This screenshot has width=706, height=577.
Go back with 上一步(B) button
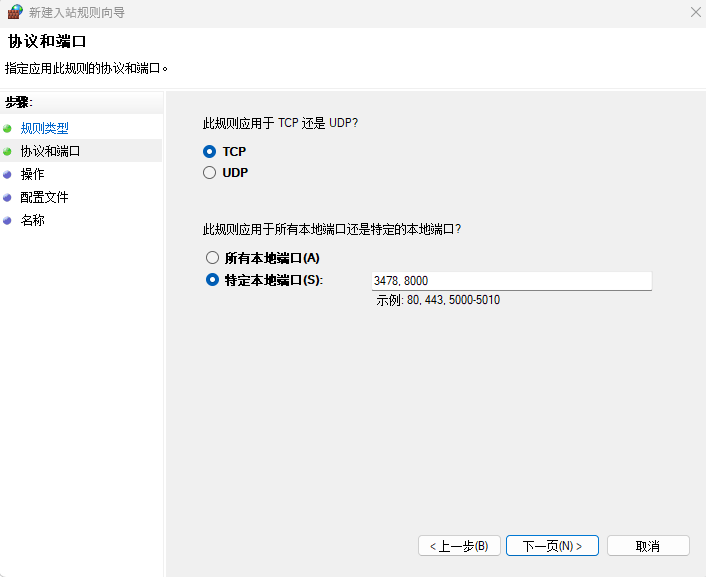click(x=459, y=546)
